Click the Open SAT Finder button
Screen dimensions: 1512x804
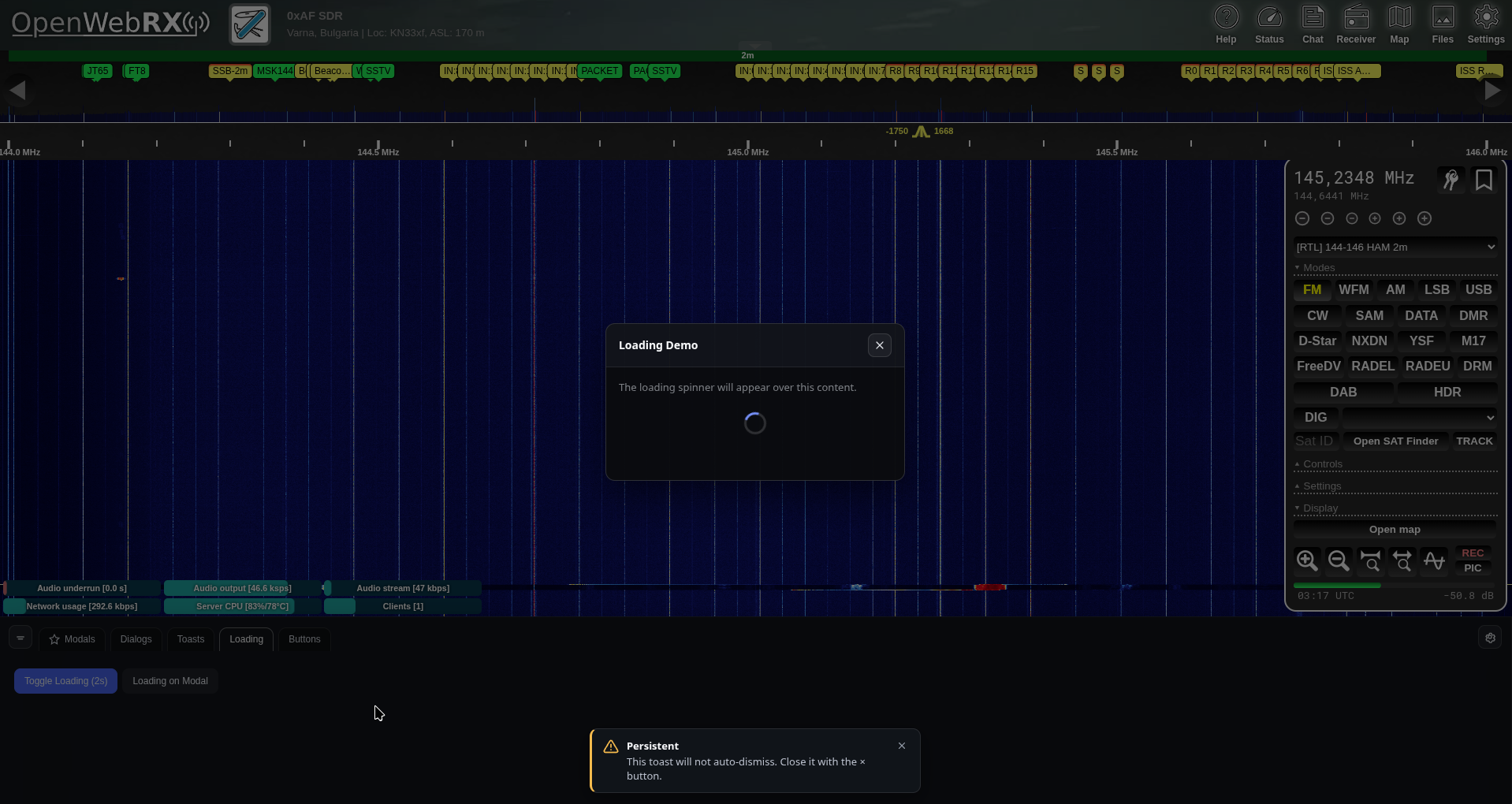1395,441
